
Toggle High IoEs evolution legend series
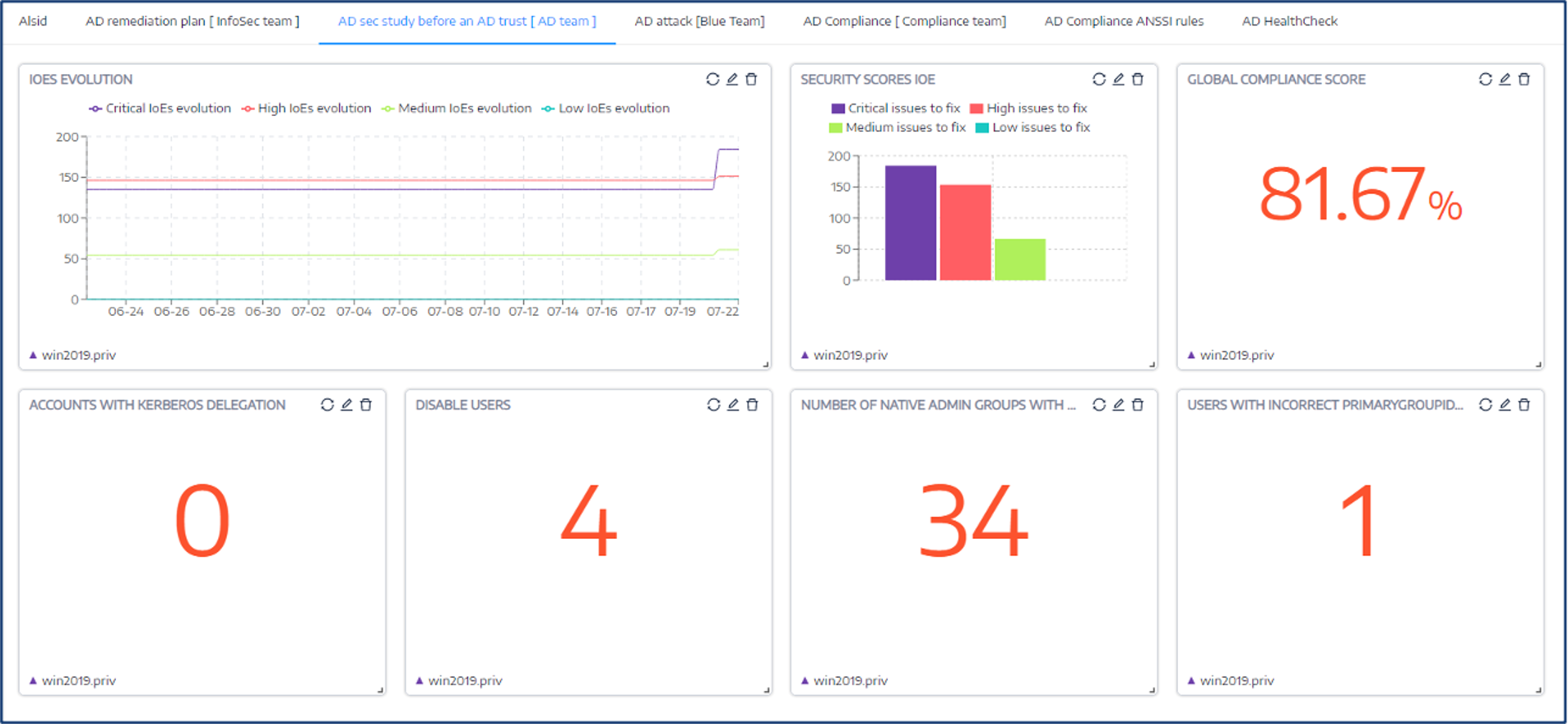tap(306, 109)
